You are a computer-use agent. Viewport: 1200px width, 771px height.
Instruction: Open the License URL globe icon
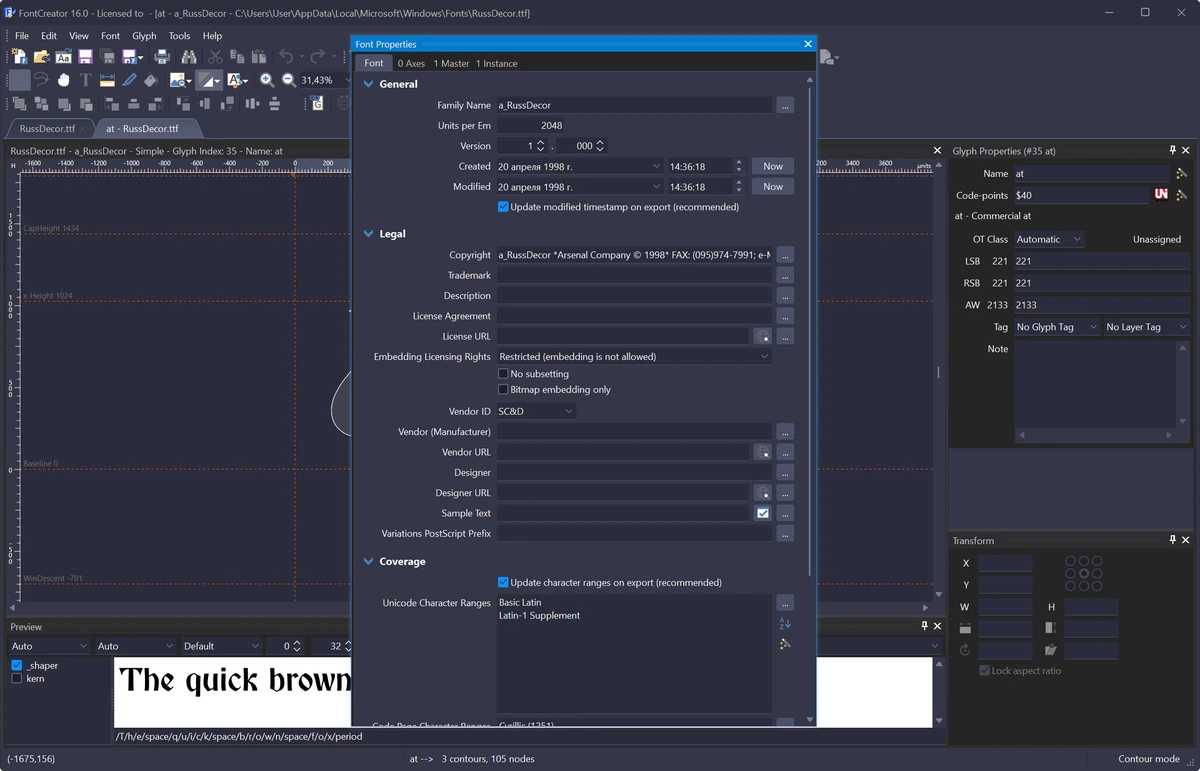tap(762, 336)
